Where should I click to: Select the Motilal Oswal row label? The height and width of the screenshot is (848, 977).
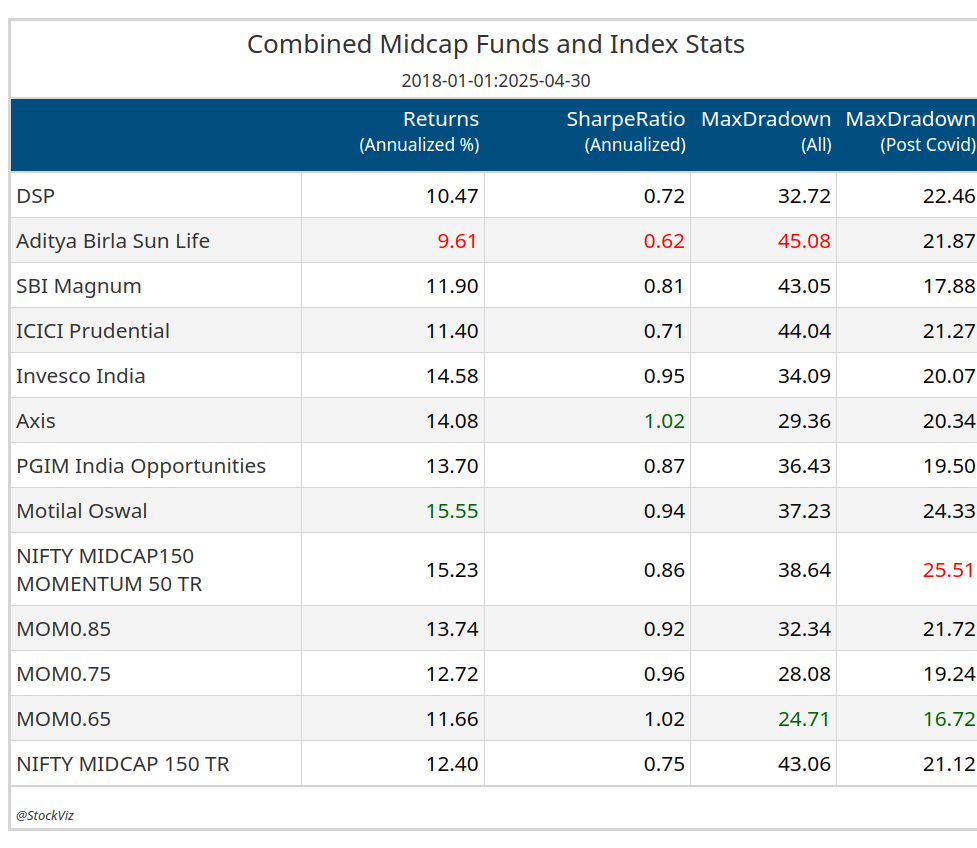click(82, 511)
